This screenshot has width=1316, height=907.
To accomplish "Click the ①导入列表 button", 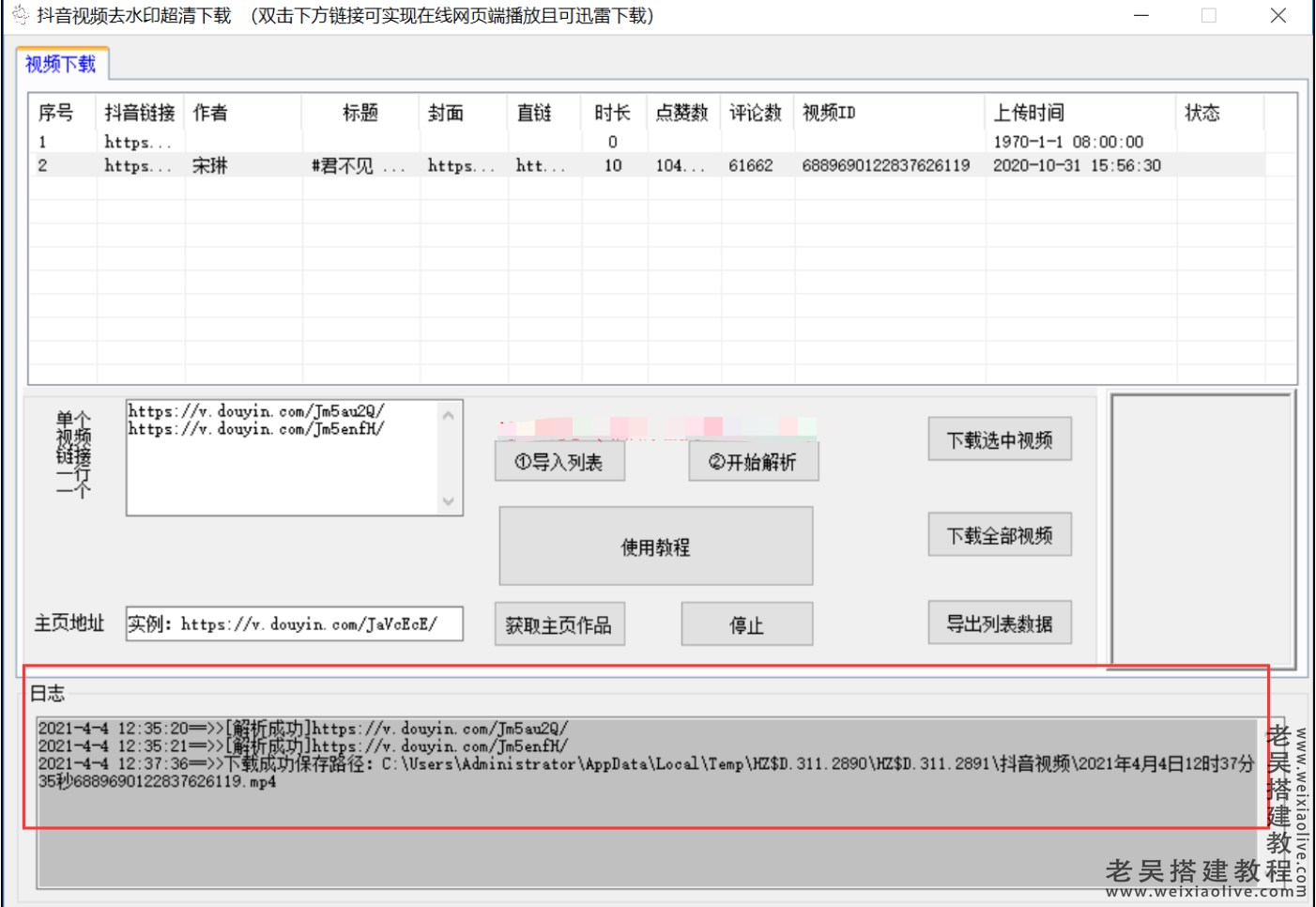I will pos(559,462).
